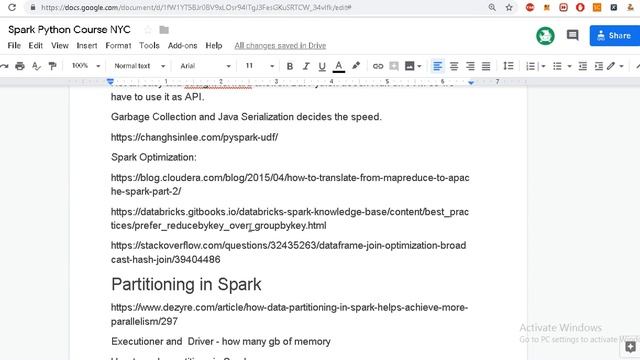Select center align

coord(454,66)
